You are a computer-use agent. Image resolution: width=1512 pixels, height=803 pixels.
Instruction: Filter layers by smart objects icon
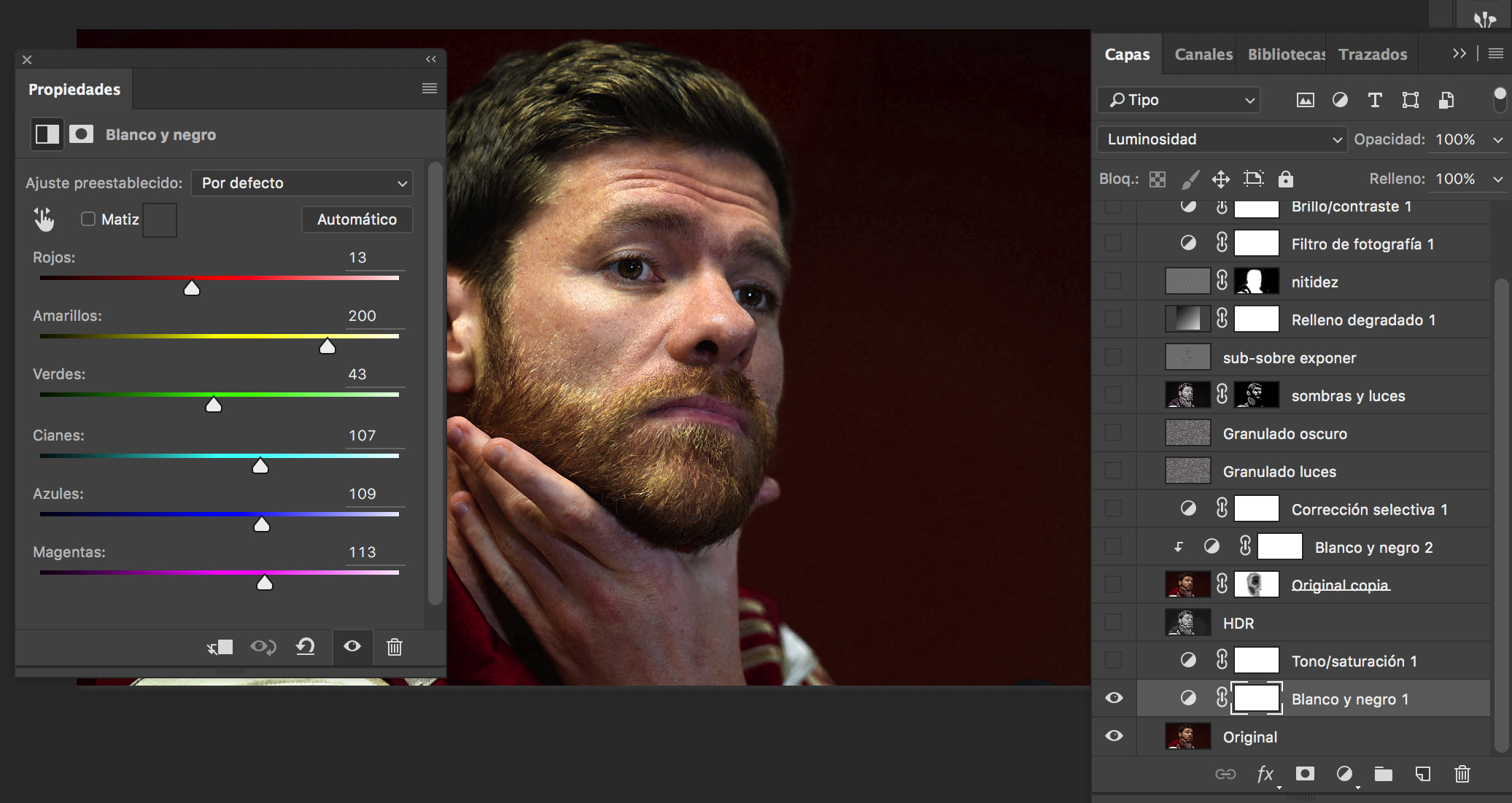pos(1446,100)
